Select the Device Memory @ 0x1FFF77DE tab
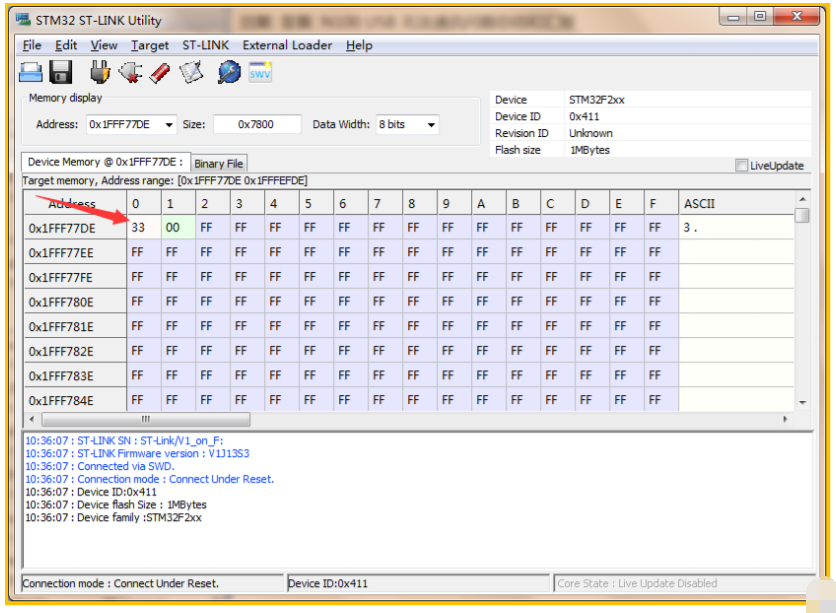Viewport: 836px width, 613px height. [106, 162]
